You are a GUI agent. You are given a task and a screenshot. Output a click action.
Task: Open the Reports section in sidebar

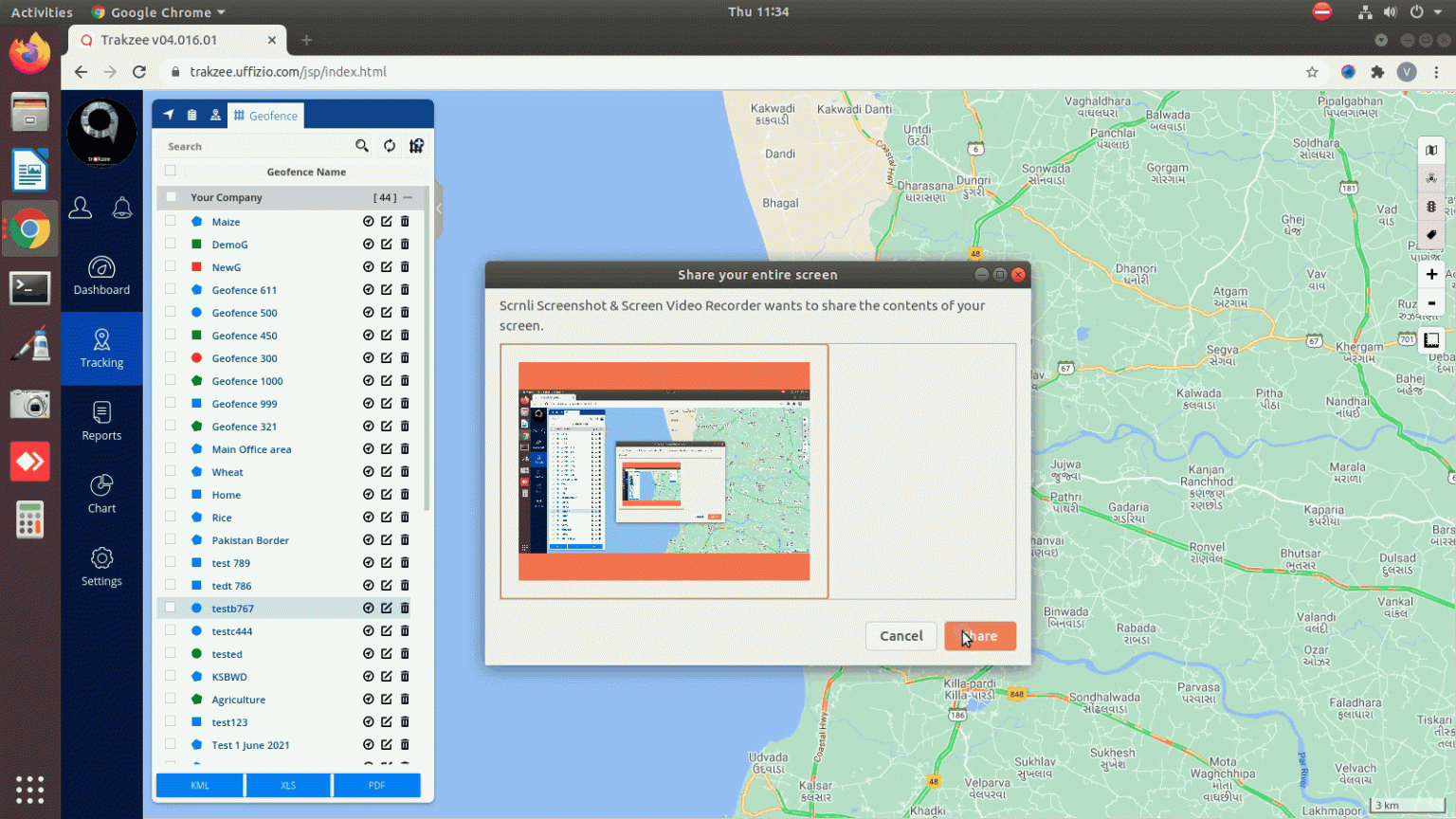[x=101, y=421]
